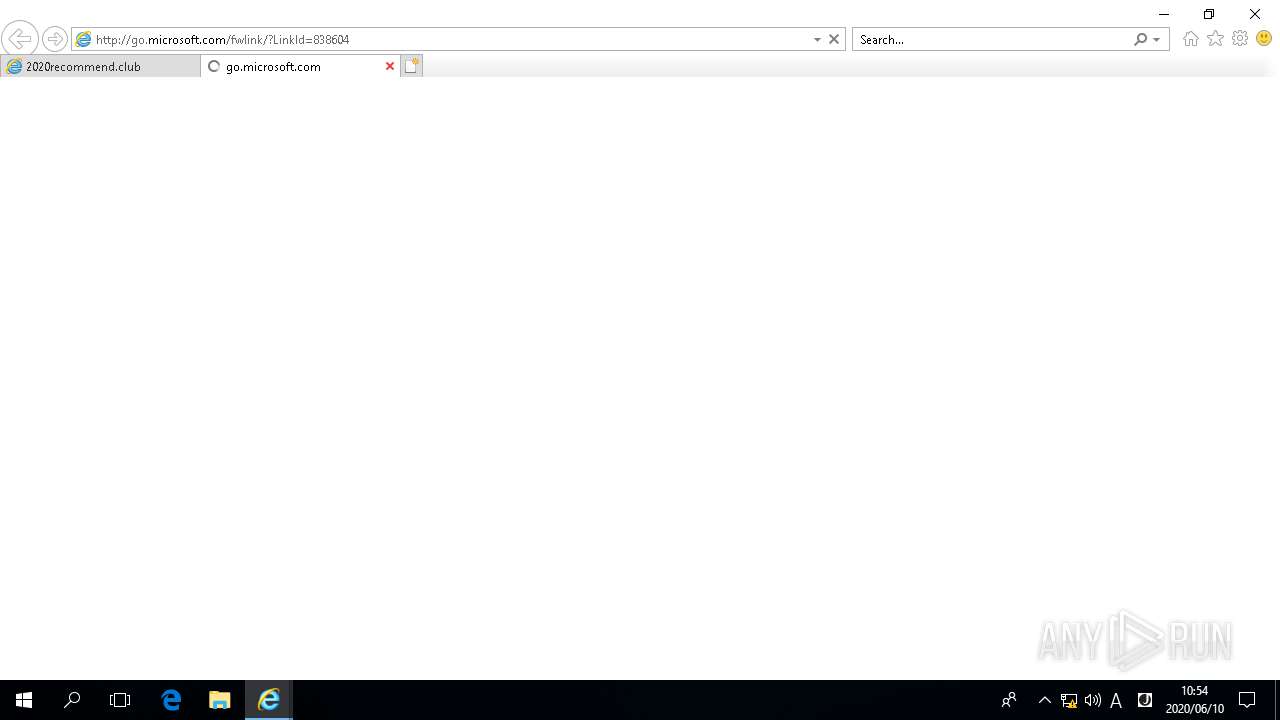Click the smiley feedback icon
Image resolution: width=1280 pixels, height=720 pixels.
point(1264,38)
